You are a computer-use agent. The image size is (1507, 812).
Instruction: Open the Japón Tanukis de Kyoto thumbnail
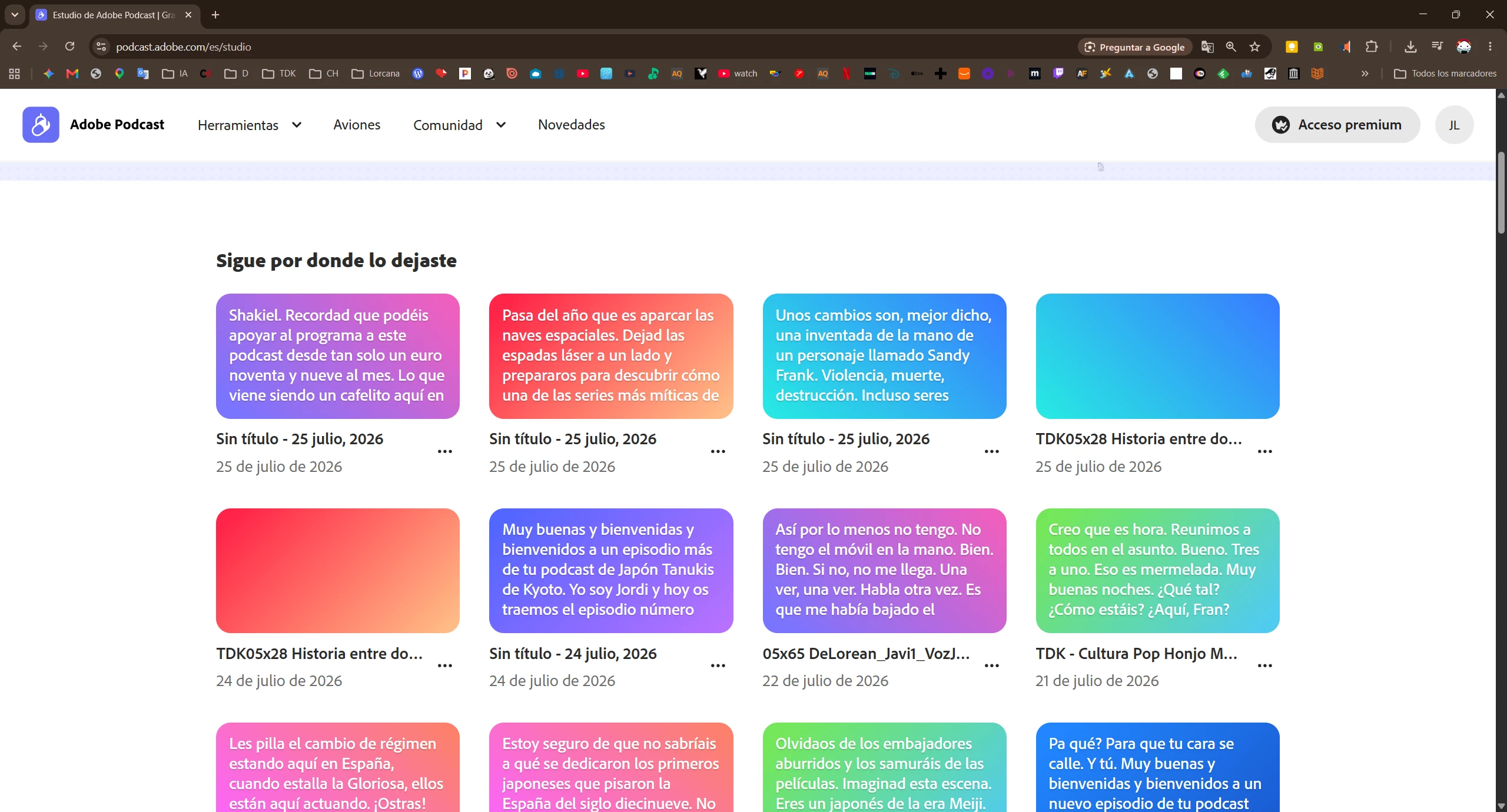(x=611, y=571)
